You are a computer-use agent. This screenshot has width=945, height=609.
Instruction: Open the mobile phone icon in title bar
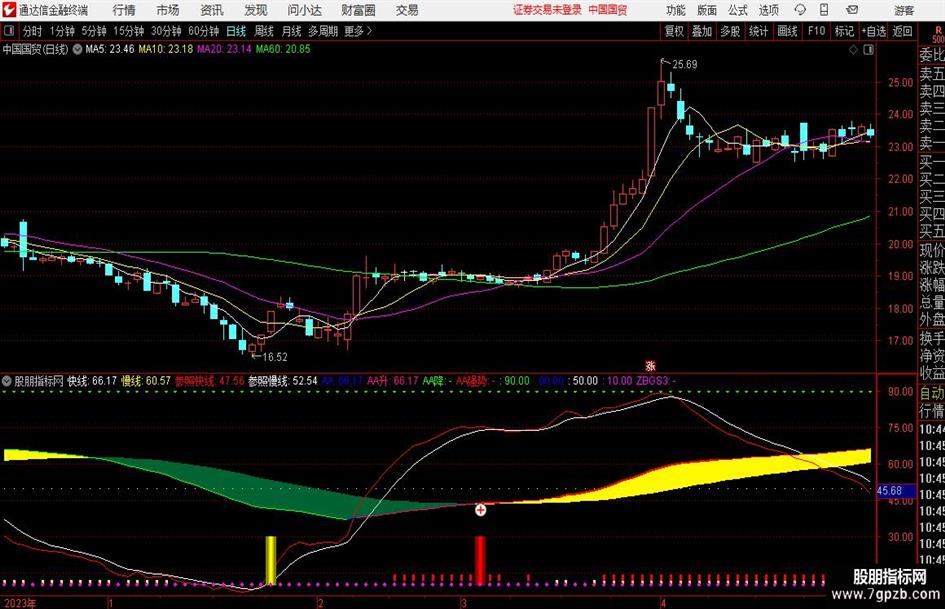click(824, 10)
